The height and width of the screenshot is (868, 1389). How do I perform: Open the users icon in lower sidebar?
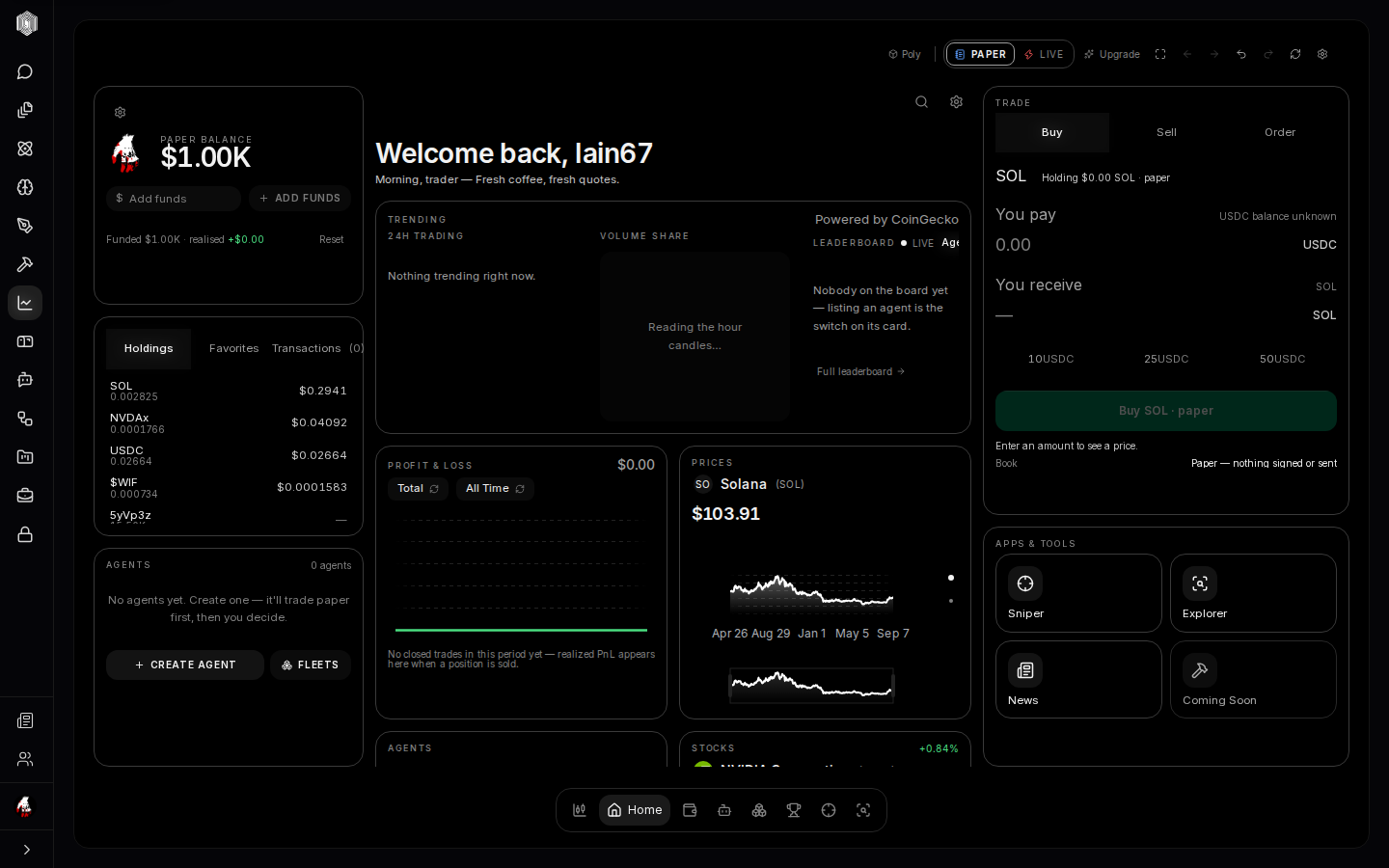[25, 759]
